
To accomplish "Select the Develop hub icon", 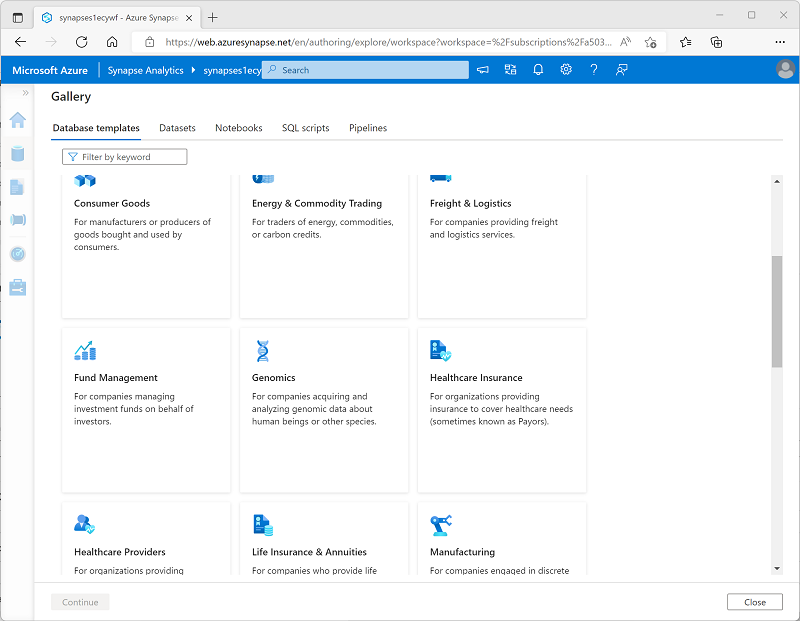I will click(x=17, y=187).
